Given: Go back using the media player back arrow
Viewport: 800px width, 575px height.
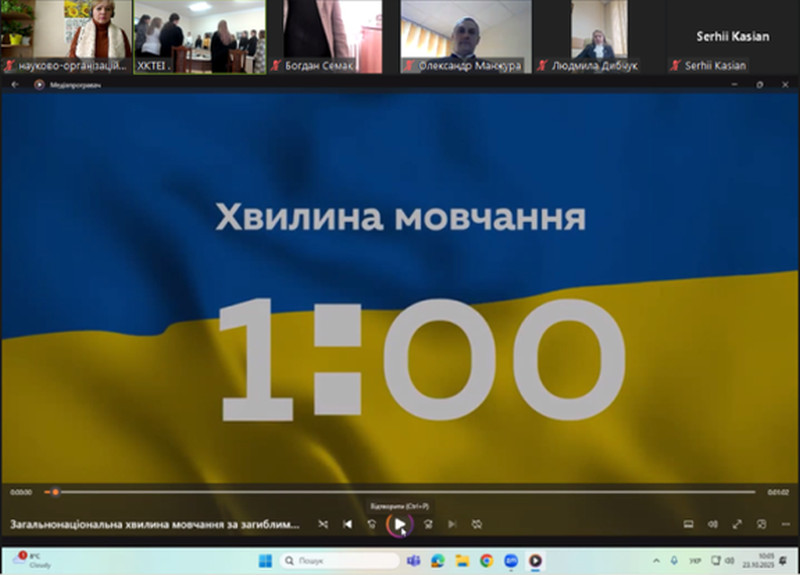Looking at the screenshot, I should (x=16, y=85).
